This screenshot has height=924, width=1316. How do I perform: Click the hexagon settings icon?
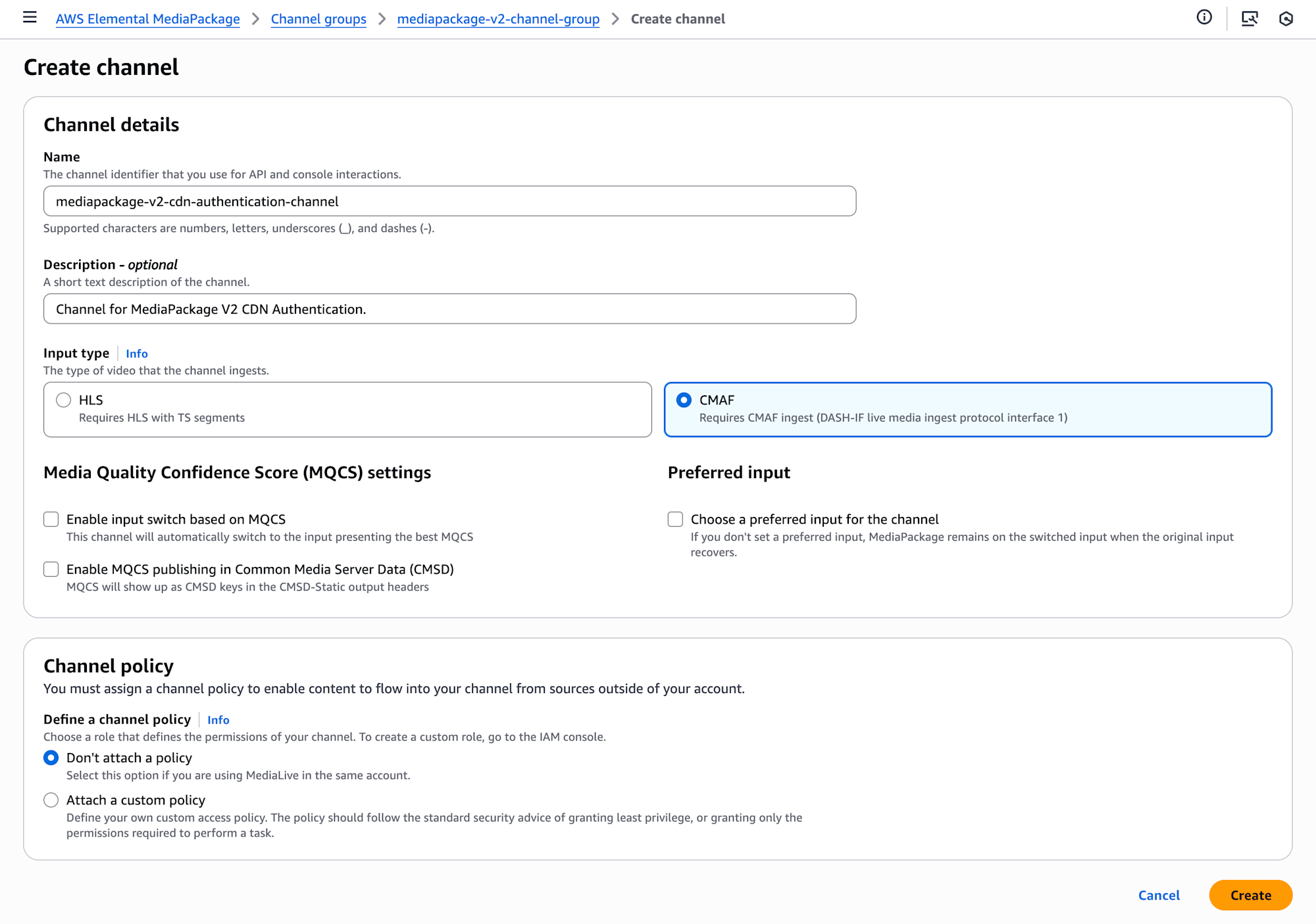click(x=1286, y=18)
